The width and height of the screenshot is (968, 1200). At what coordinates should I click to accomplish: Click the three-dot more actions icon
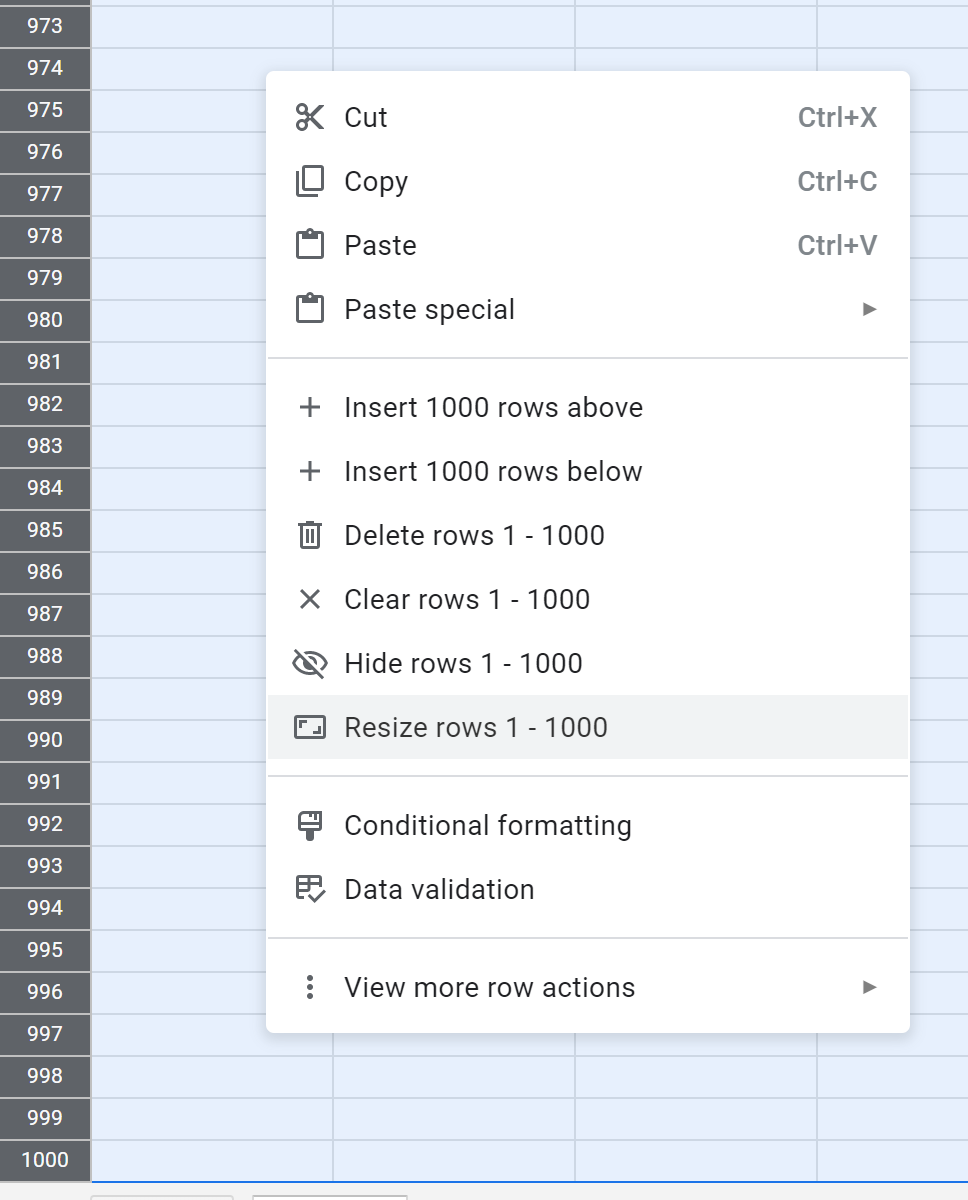tap(310, 988)
